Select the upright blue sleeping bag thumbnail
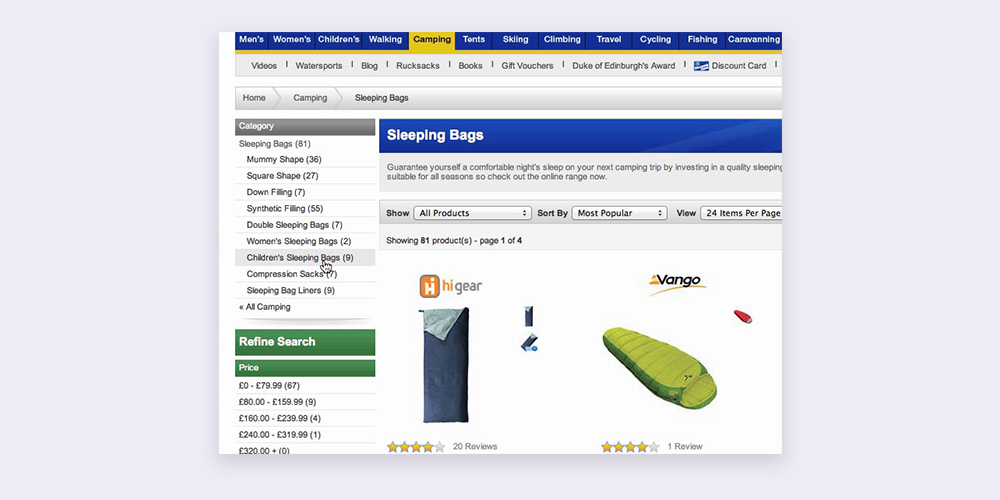This screenshot has height=500, width=1000. coord(529,316)
